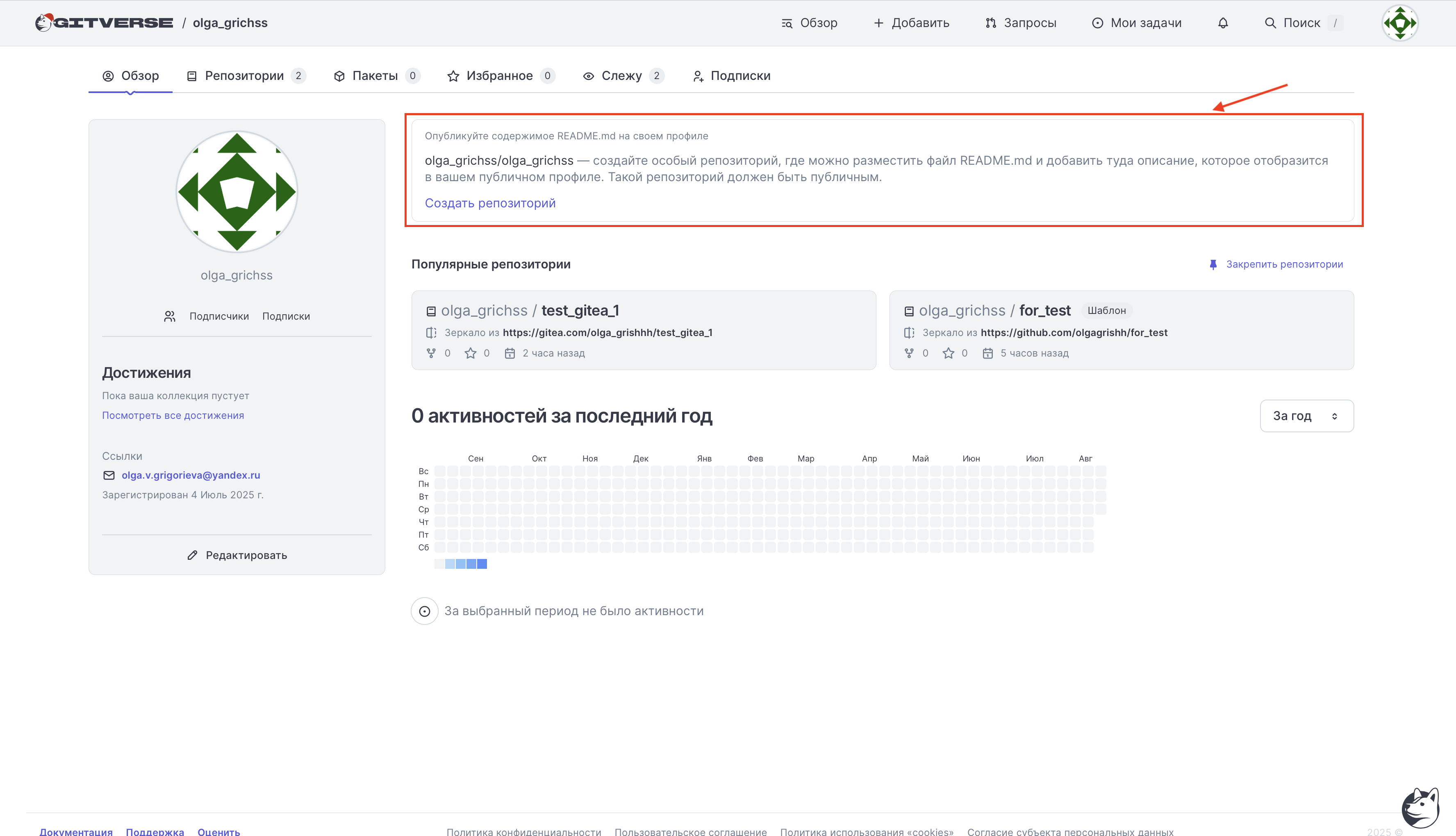Click the fork icon on test_gitea_1 card
1456x836 pixels.
coord(431,353)
